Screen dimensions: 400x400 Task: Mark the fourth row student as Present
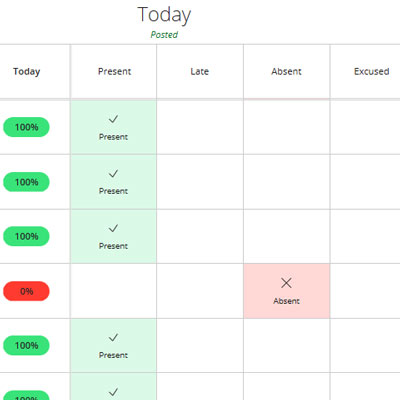113,291
